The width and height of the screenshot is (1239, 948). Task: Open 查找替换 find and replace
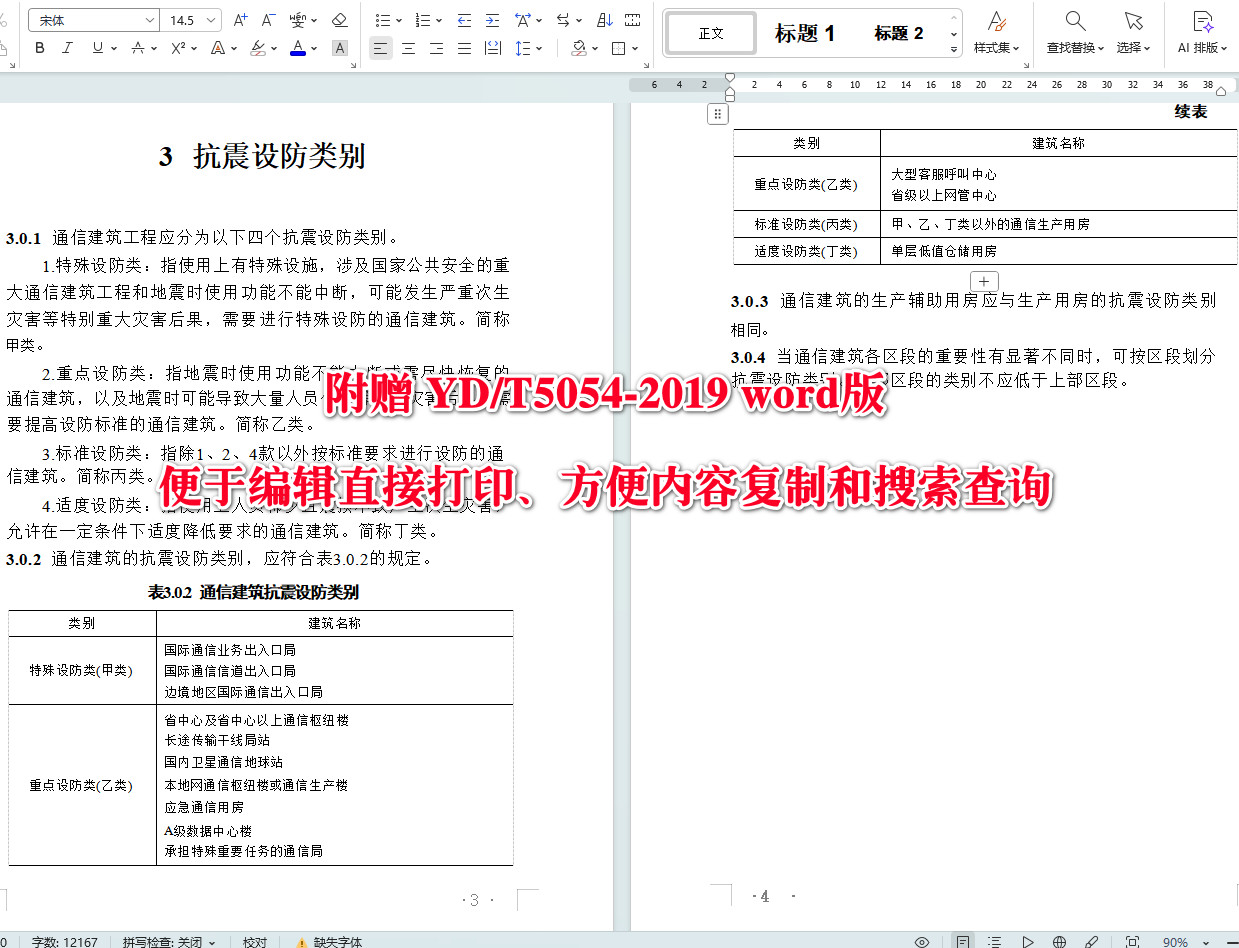click(1075, 32)
